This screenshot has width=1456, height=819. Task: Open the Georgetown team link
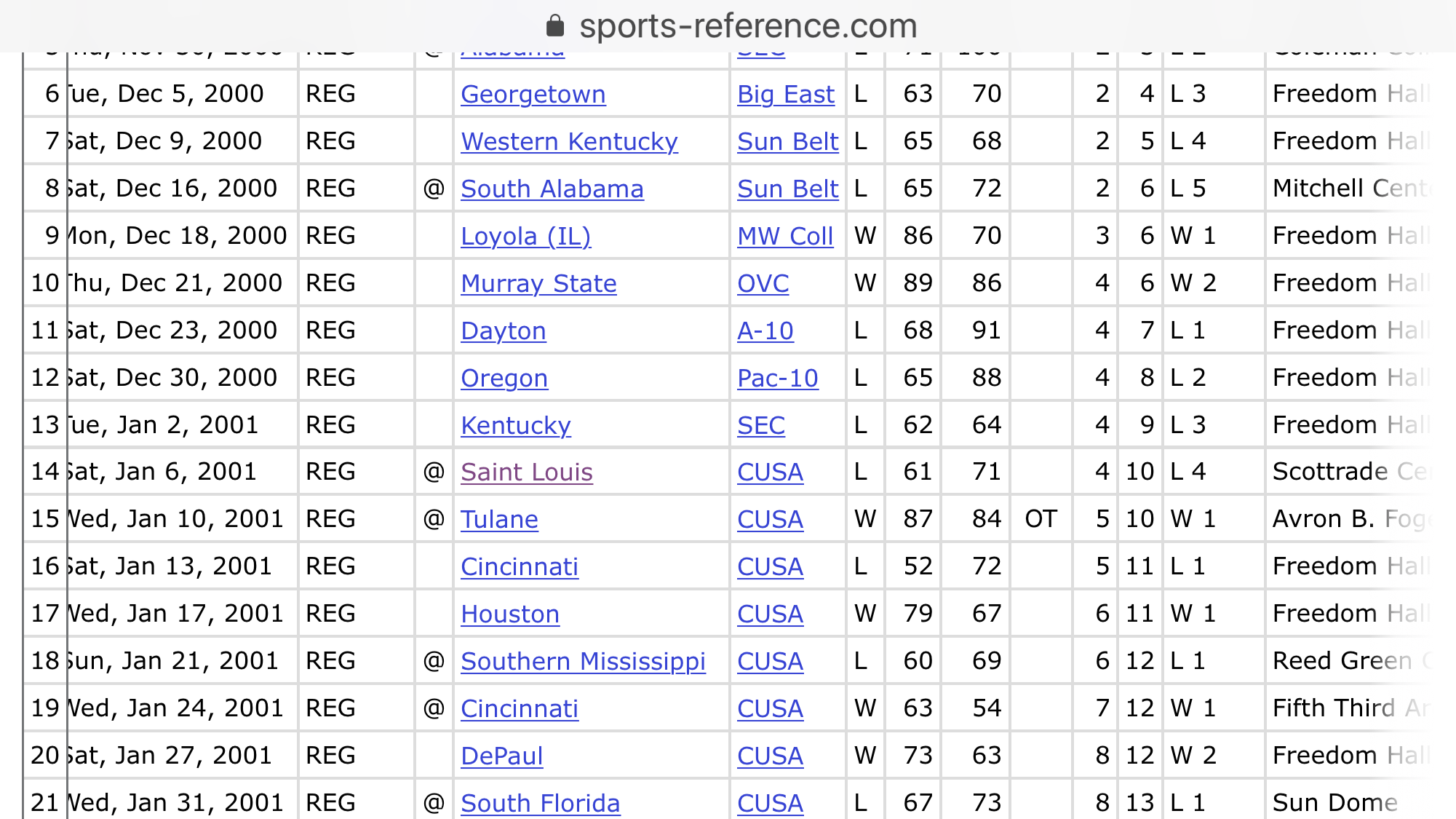point(533,94)
